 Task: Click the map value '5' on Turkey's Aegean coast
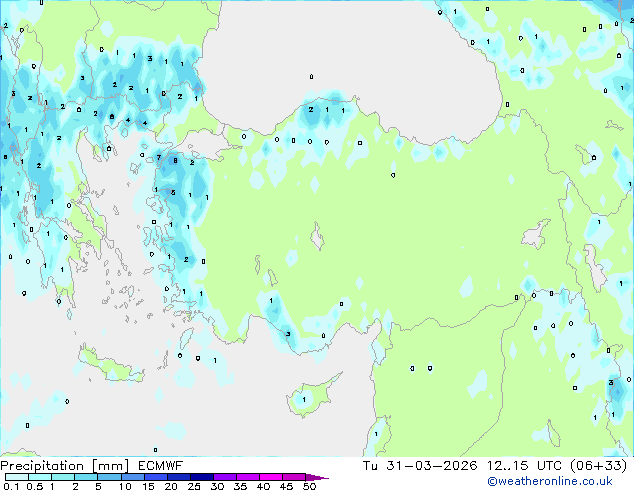point(173,192)
